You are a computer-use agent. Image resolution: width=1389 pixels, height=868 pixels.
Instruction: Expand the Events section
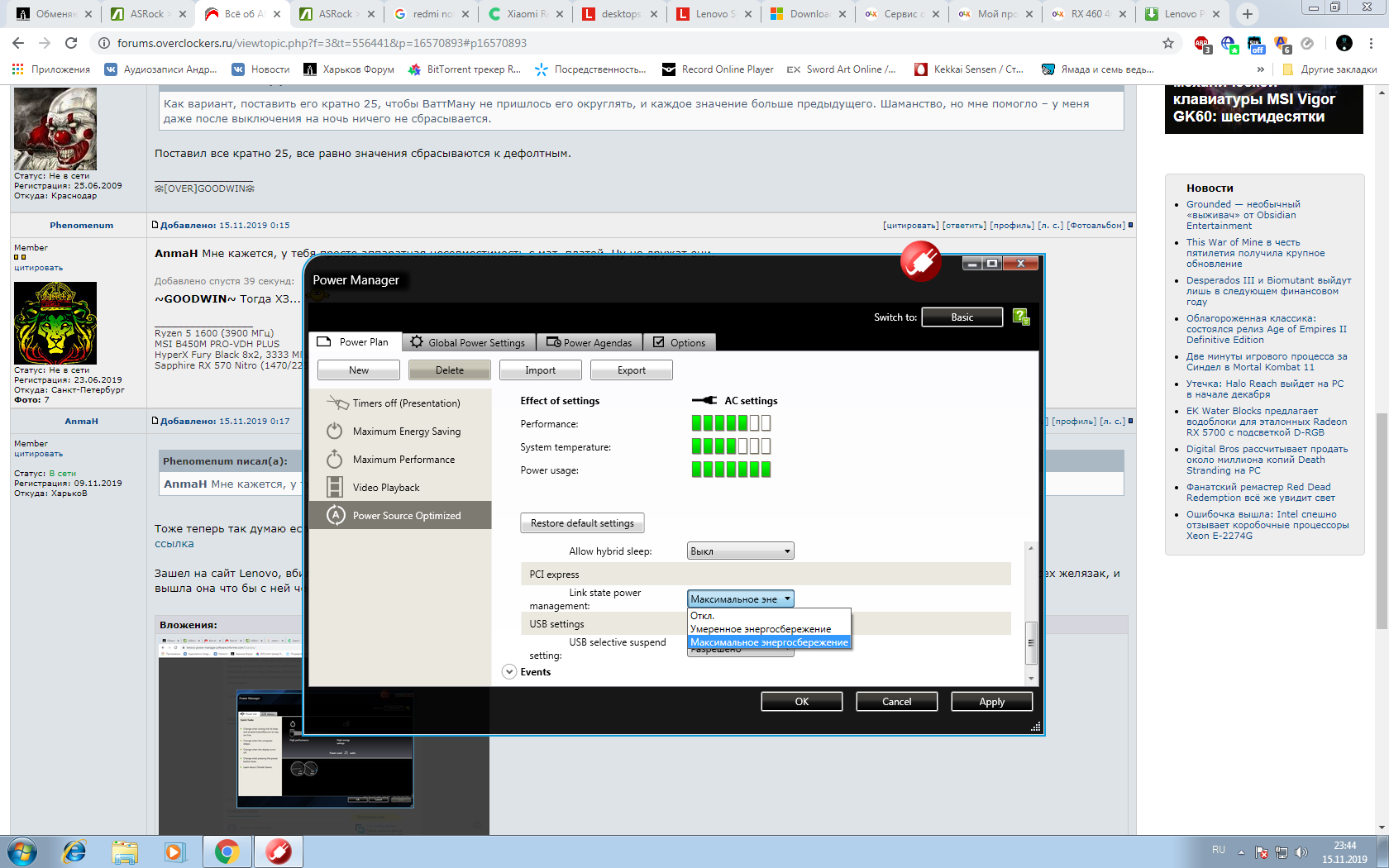tap(509, 672)
